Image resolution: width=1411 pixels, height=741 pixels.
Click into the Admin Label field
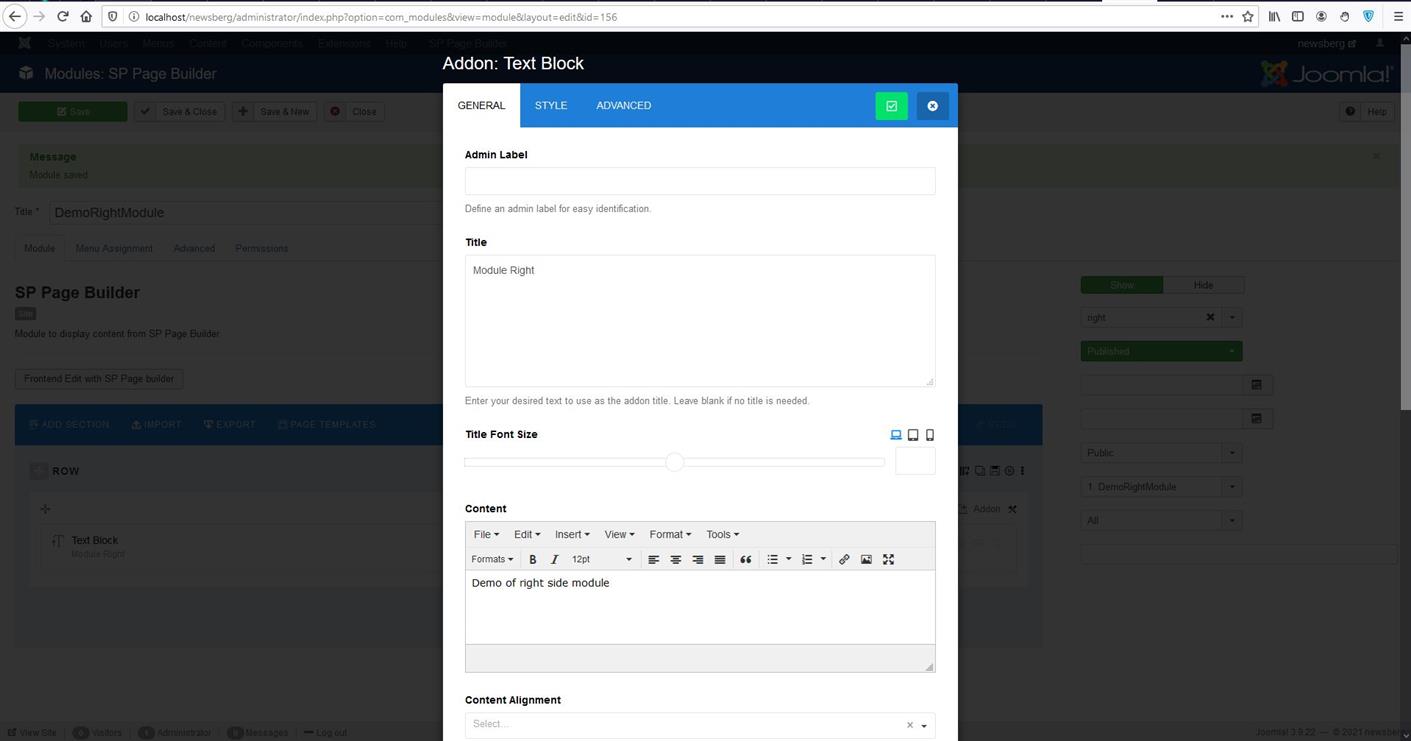point(699,181)
